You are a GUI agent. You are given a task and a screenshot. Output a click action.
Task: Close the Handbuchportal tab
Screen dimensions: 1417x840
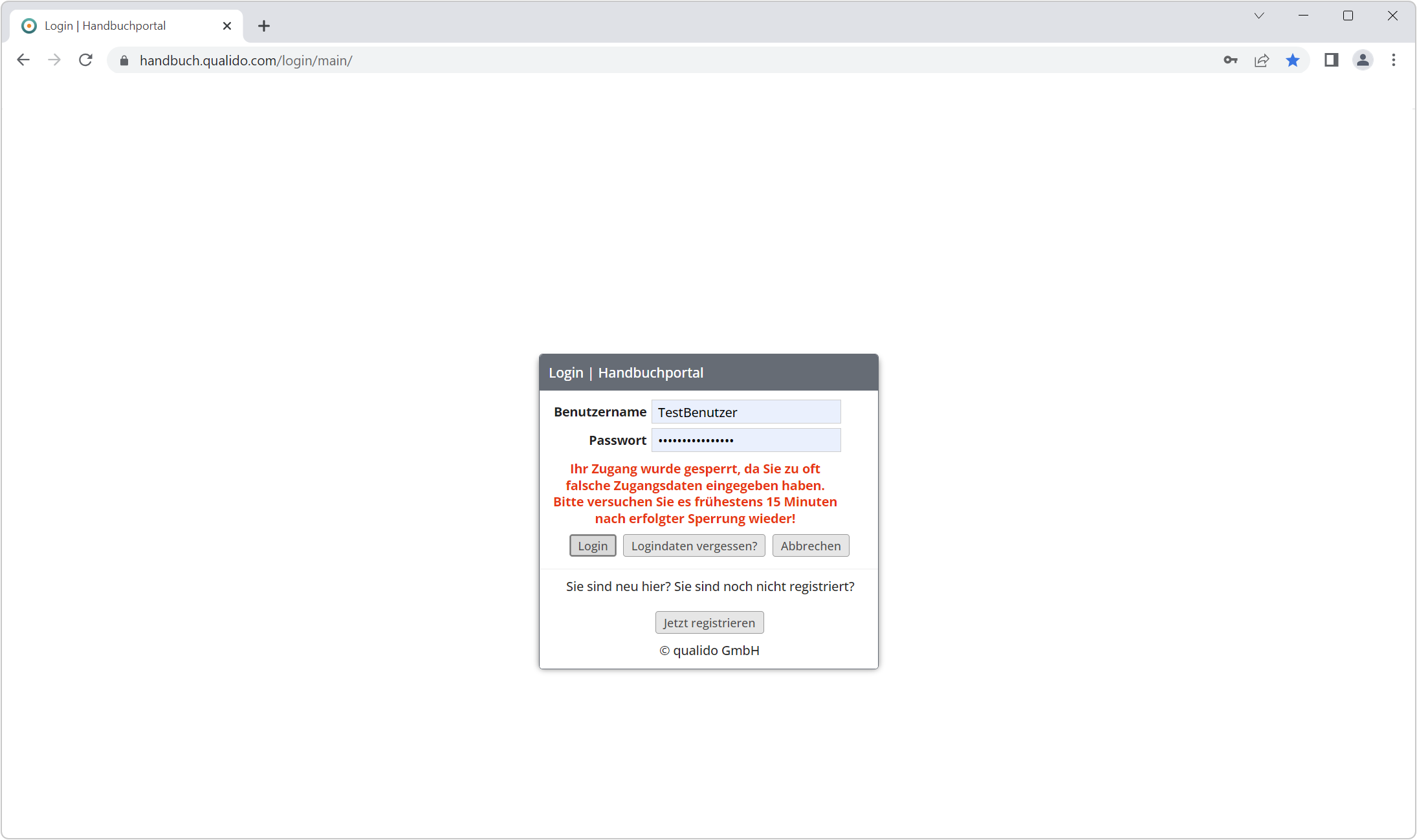tap(227, 26)
